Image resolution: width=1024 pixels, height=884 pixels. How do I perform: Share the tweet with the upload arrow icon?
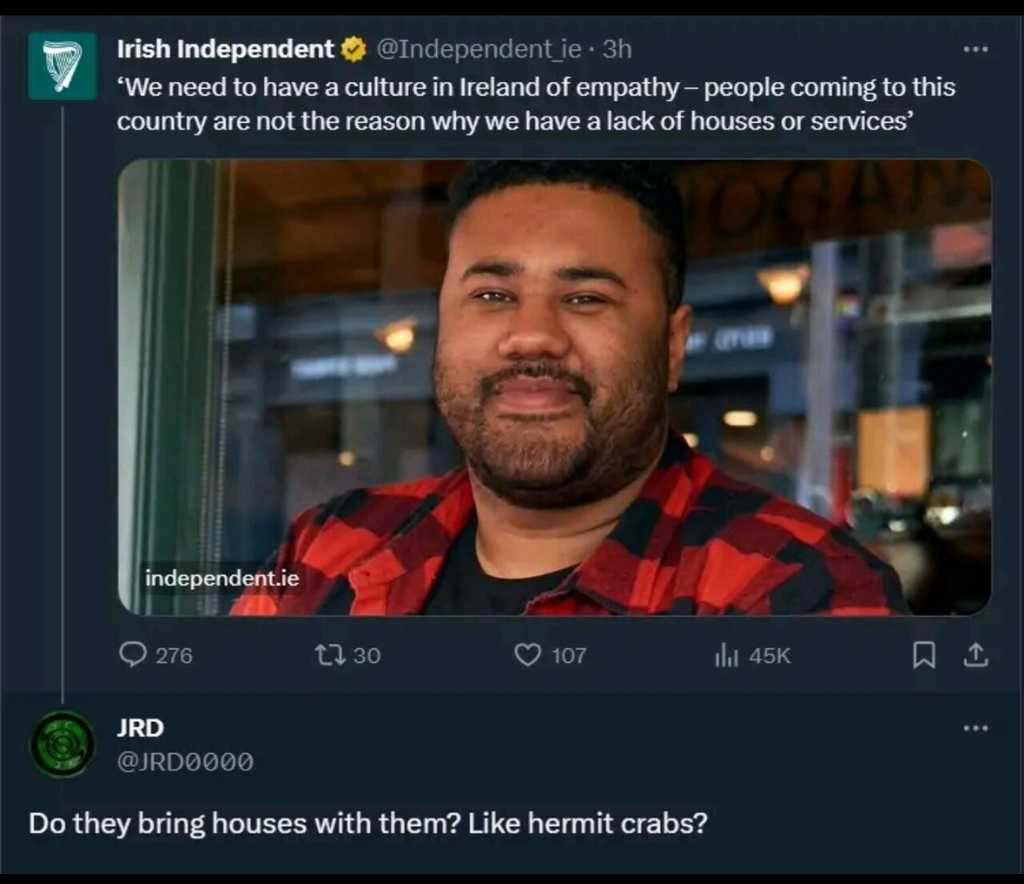pyautogui.click(x=976, y=655)
